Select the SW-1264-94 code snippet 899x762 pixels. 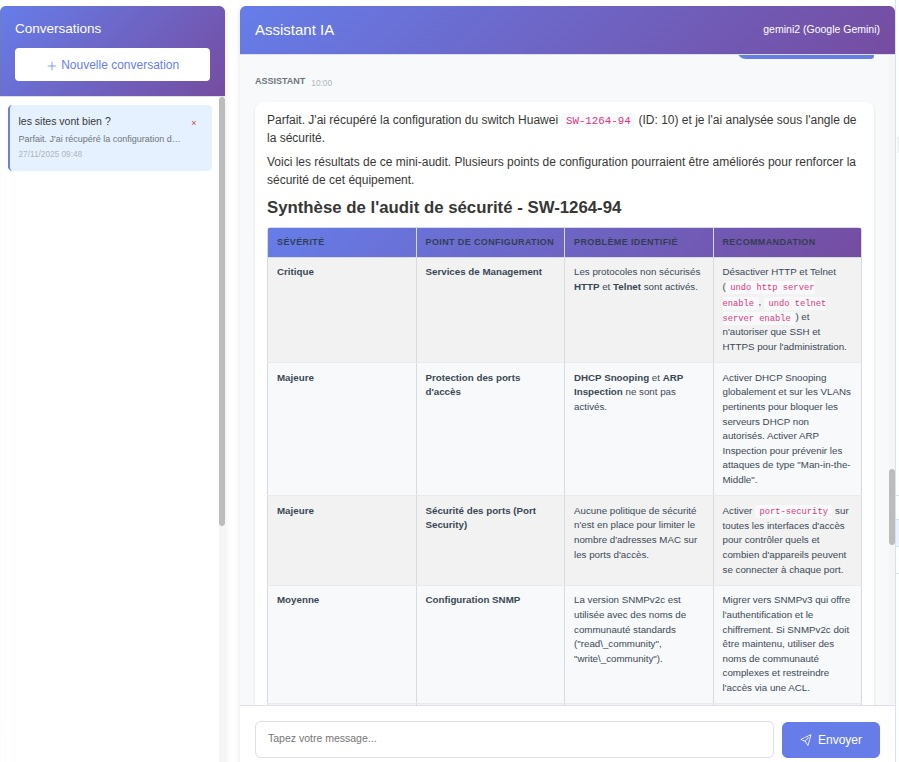598,120
